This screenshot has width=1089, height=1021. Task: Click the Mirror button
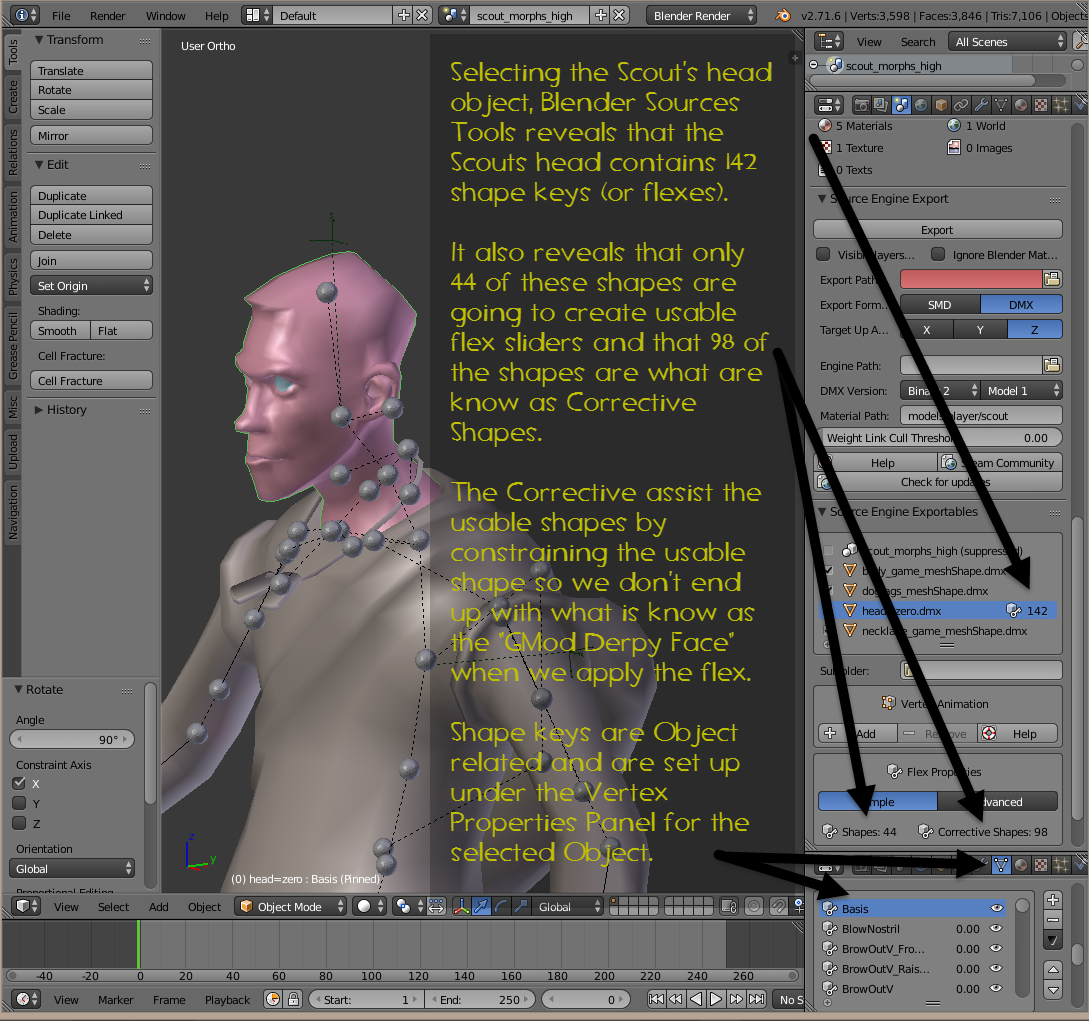tap(91, 135)
